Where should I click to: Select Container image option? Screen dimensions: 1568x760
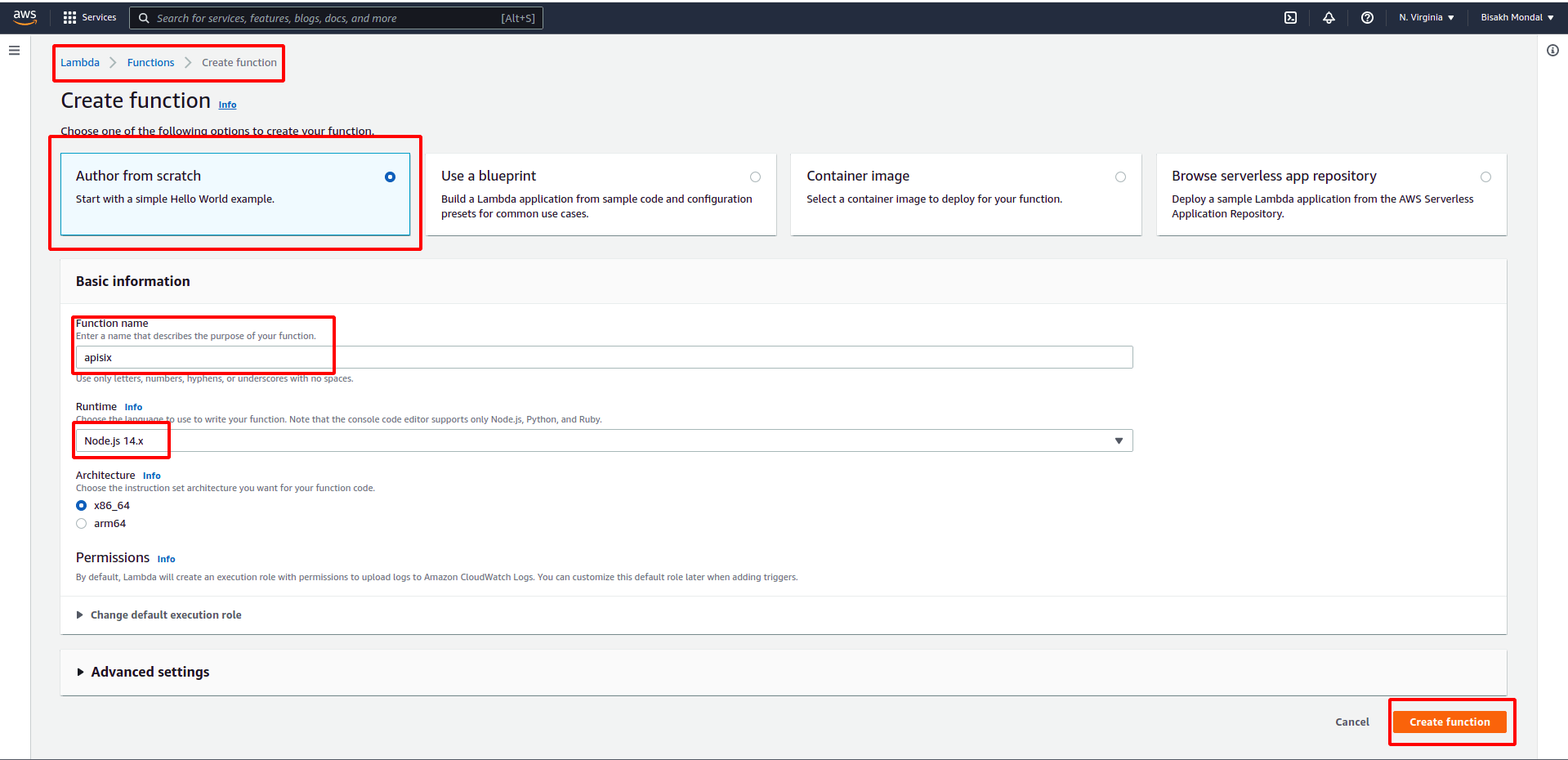pyautogui.click(x=966, y=194)
